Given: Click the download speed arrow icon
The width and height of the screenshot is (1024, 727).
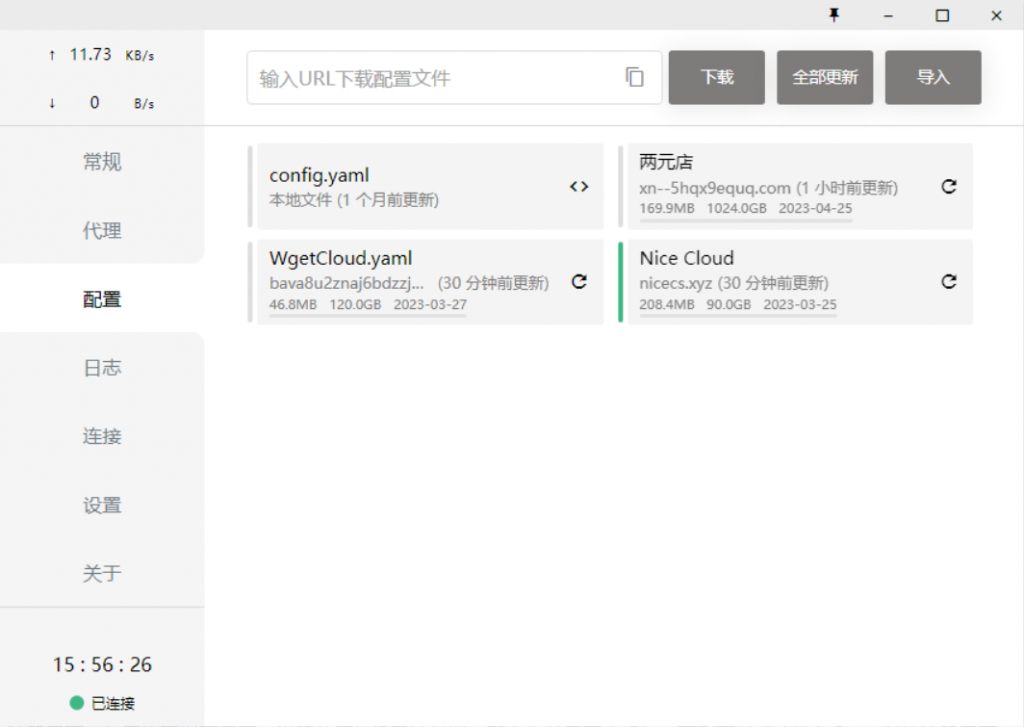Looking at the screenshot, I should (x=52, y=103).
